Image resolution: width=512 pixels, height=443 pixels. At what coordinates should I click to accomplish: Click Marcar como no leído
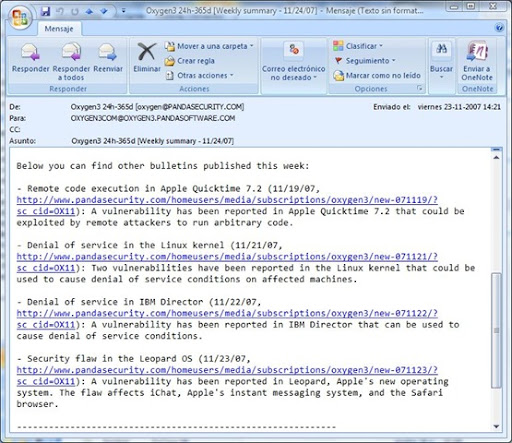[x=377, y=76]
